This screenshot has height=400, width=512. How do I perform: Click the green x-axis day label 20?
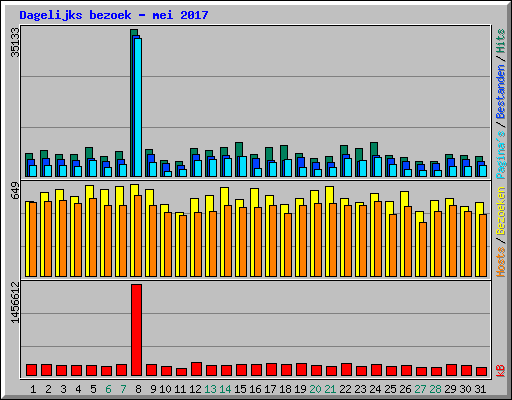pyautogui.click(x=315, y=389)
